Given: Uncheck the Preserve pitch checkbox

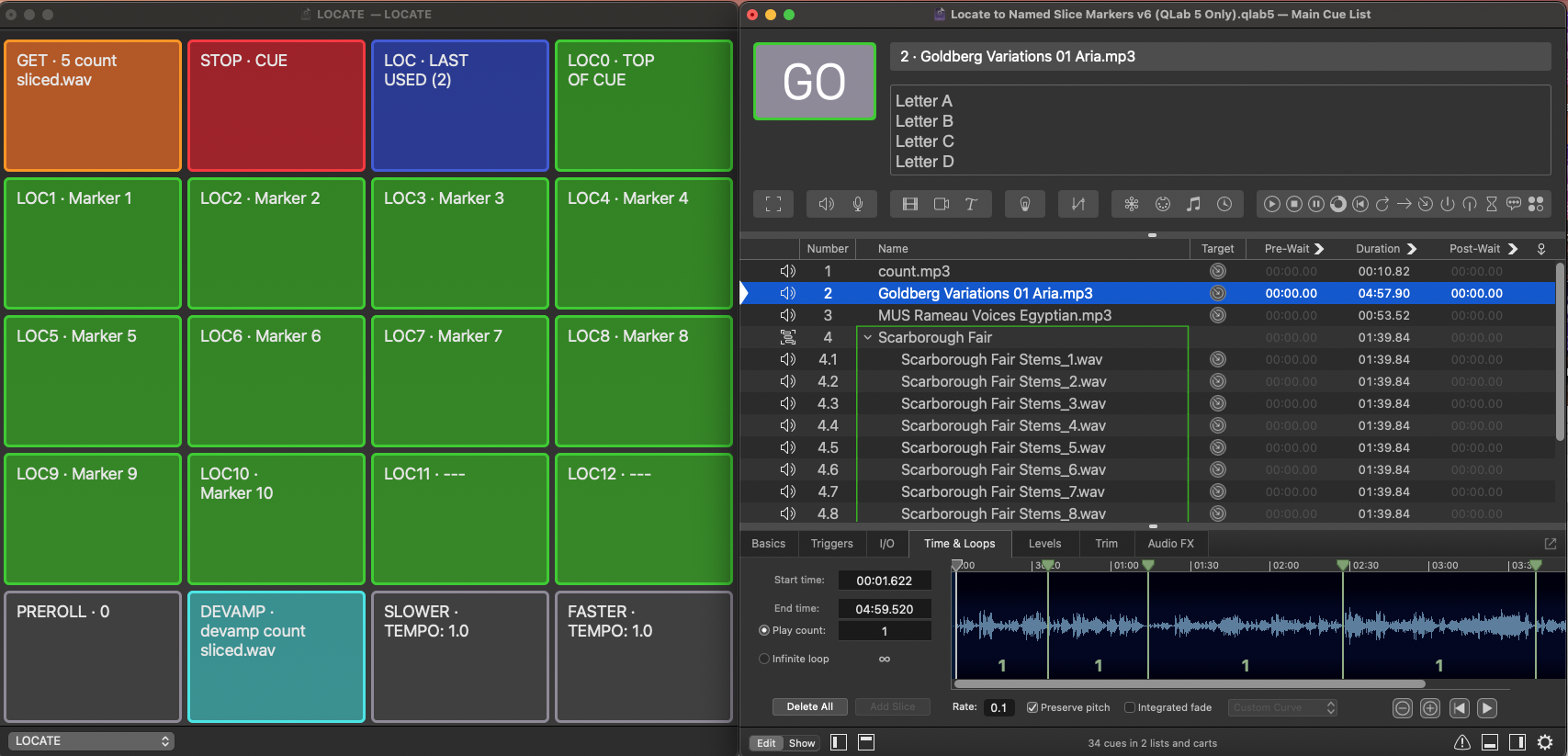Looking at the screenshot, I should (x=1032, y=707).
